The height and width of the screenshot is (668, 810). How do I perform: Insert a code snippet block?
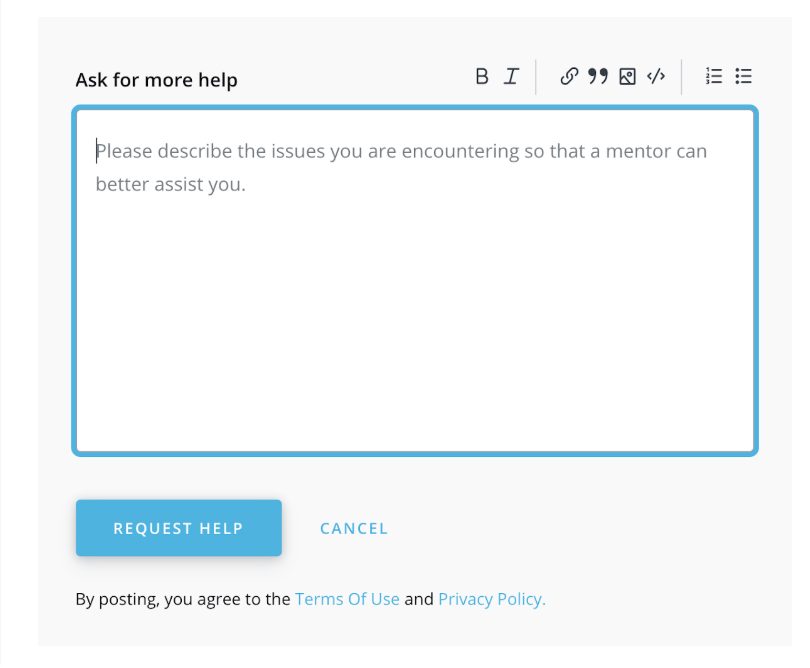[x=656, y=76]
